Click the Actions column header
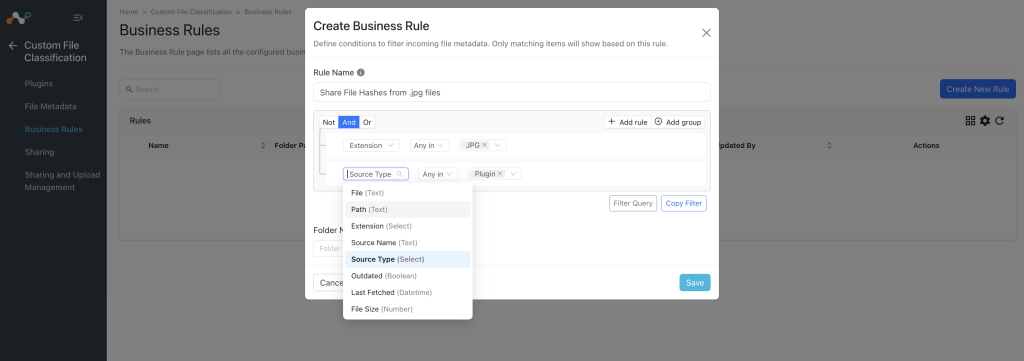Image resolution: width=1024 pixels, height=361 pixels. [x=926, y=146]
